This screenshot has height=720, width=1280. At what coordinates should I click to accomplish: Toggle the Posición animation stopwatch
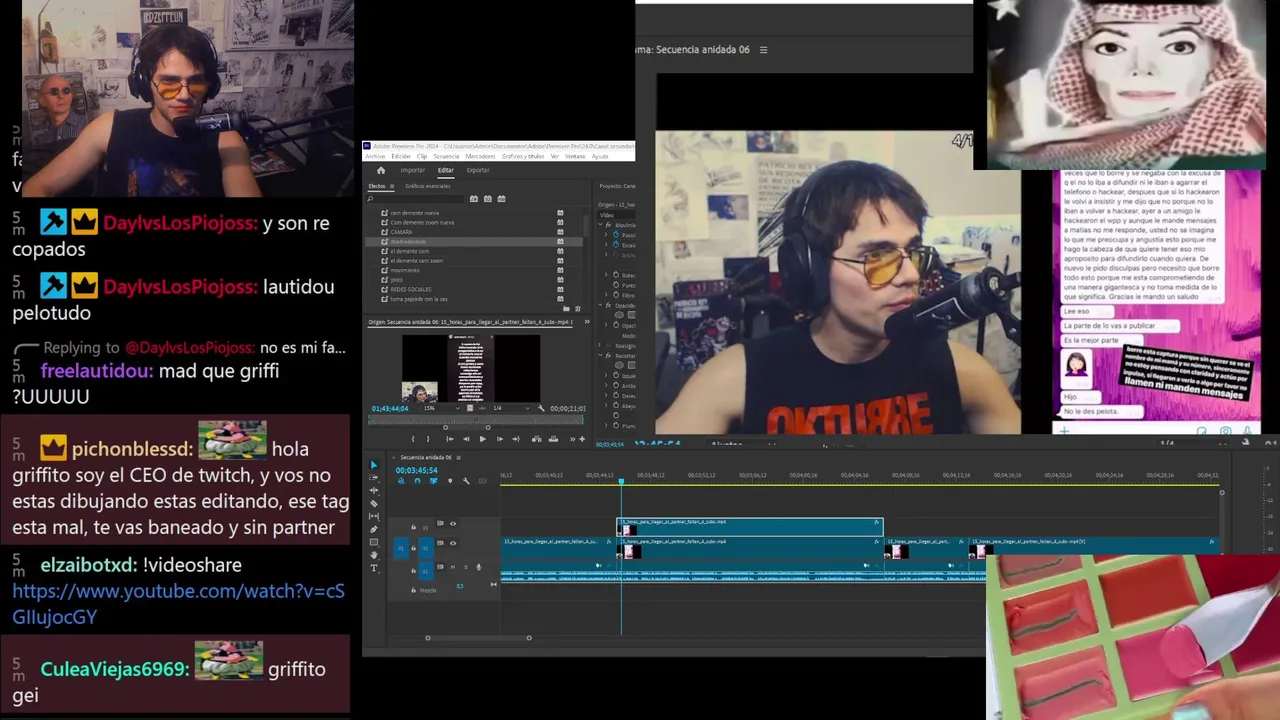coord(616,234)
